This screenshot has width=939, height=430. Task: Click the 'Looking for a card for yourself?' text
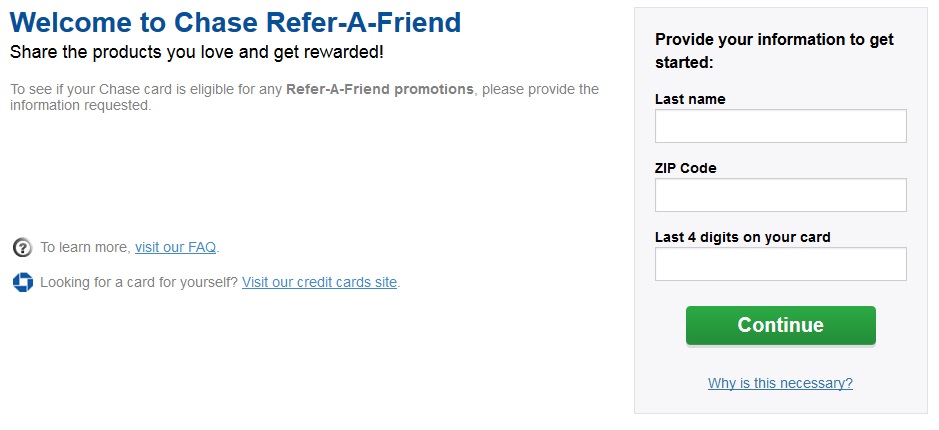(x=139, y=282)
